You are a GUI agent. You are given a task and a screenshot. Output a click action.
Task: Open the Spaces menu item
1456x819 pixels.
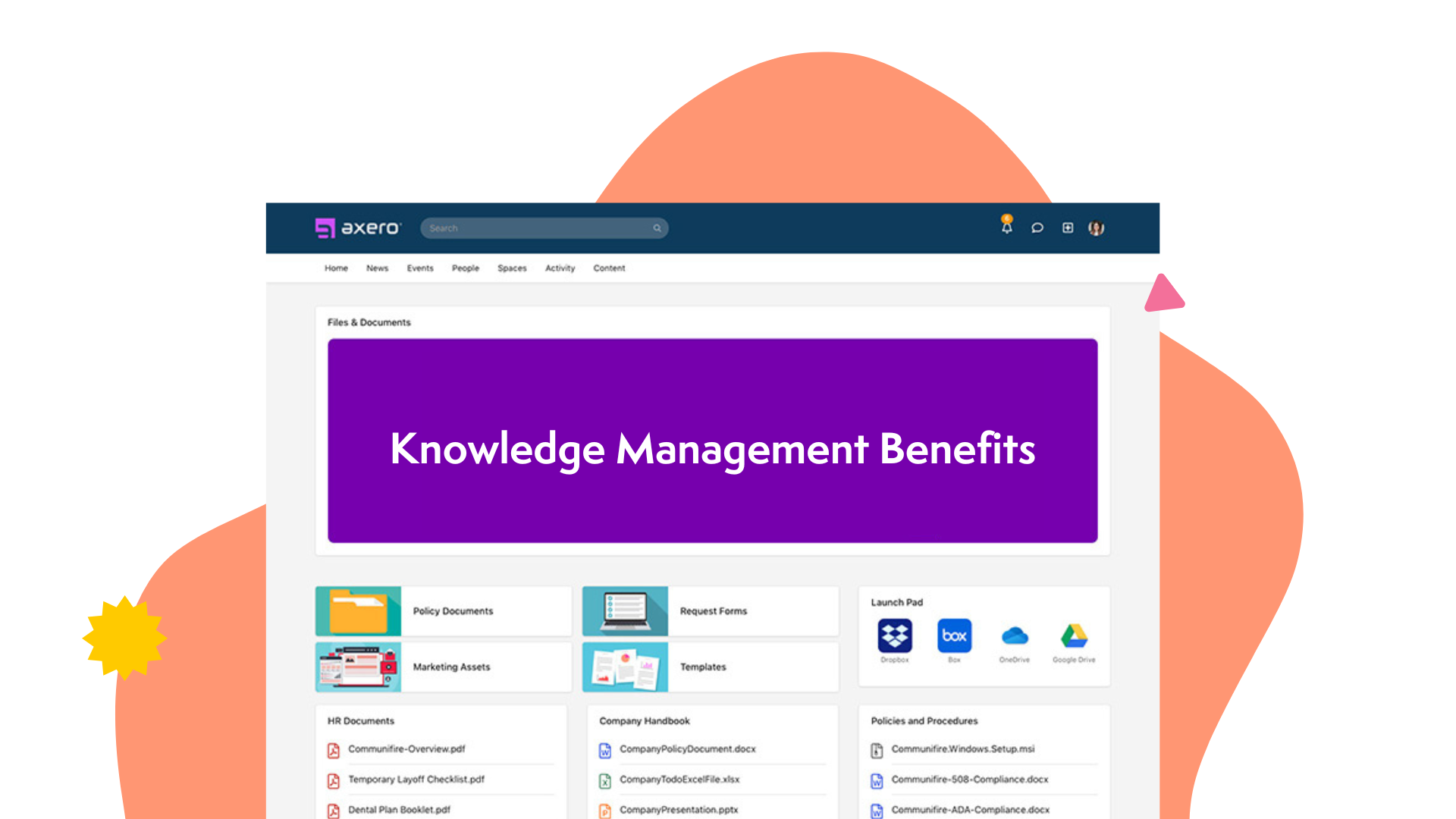[x=512, y=268]
